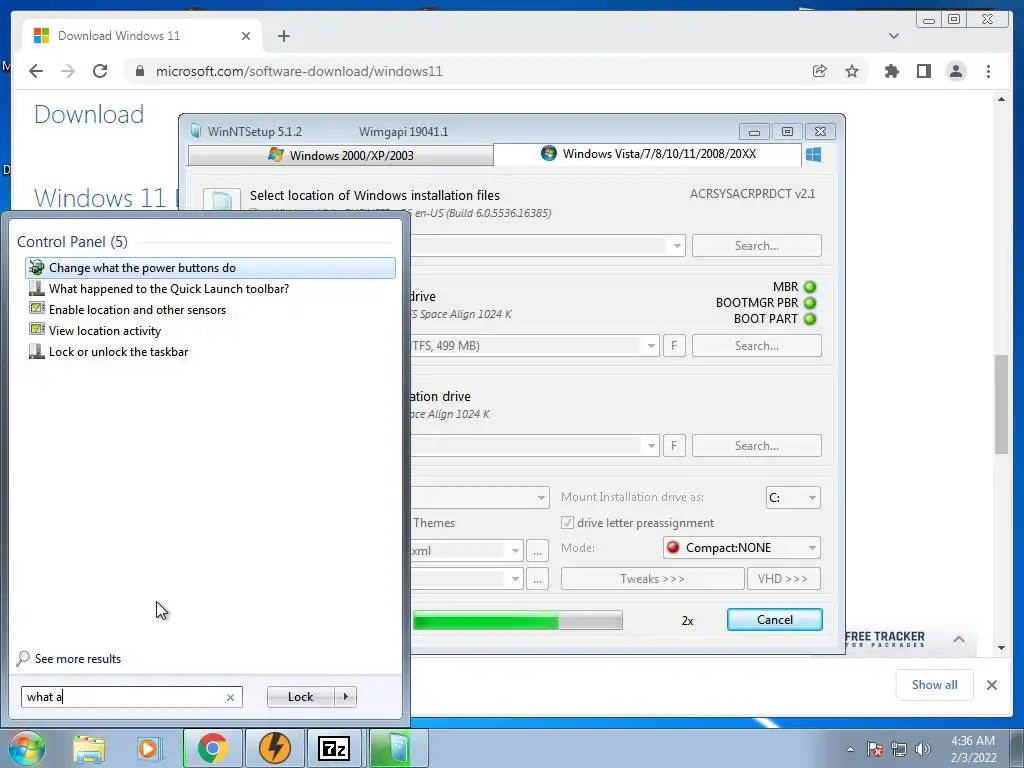Open View location activity result
The height and width of the screenshot is (768, 1024).
pyautogui.click(x=210, y=330)
